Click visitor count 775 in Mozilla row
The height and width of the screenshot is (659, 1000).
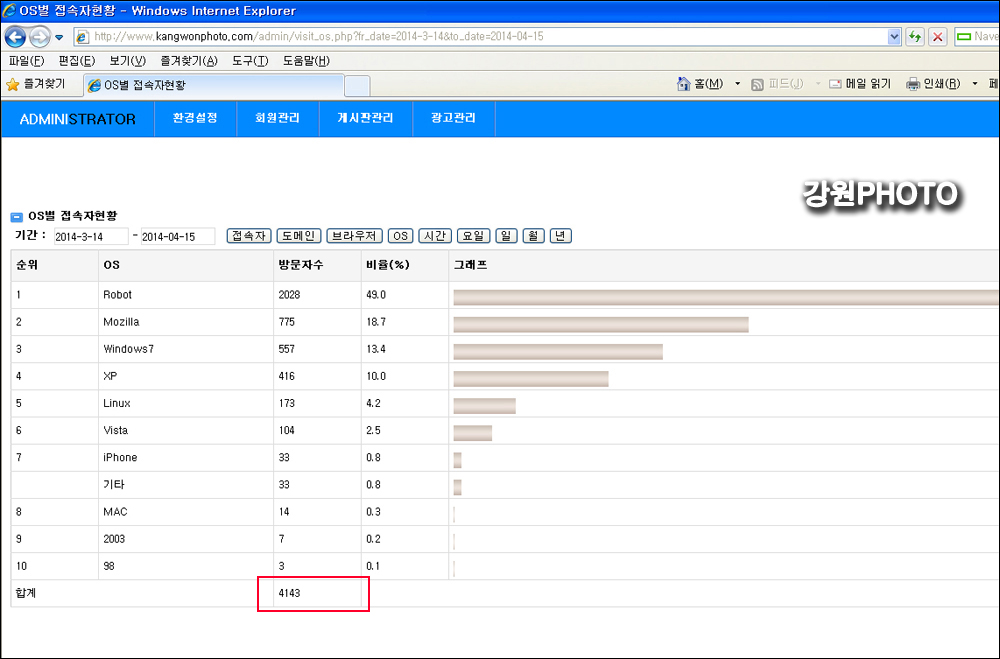(x=286, y=322)
